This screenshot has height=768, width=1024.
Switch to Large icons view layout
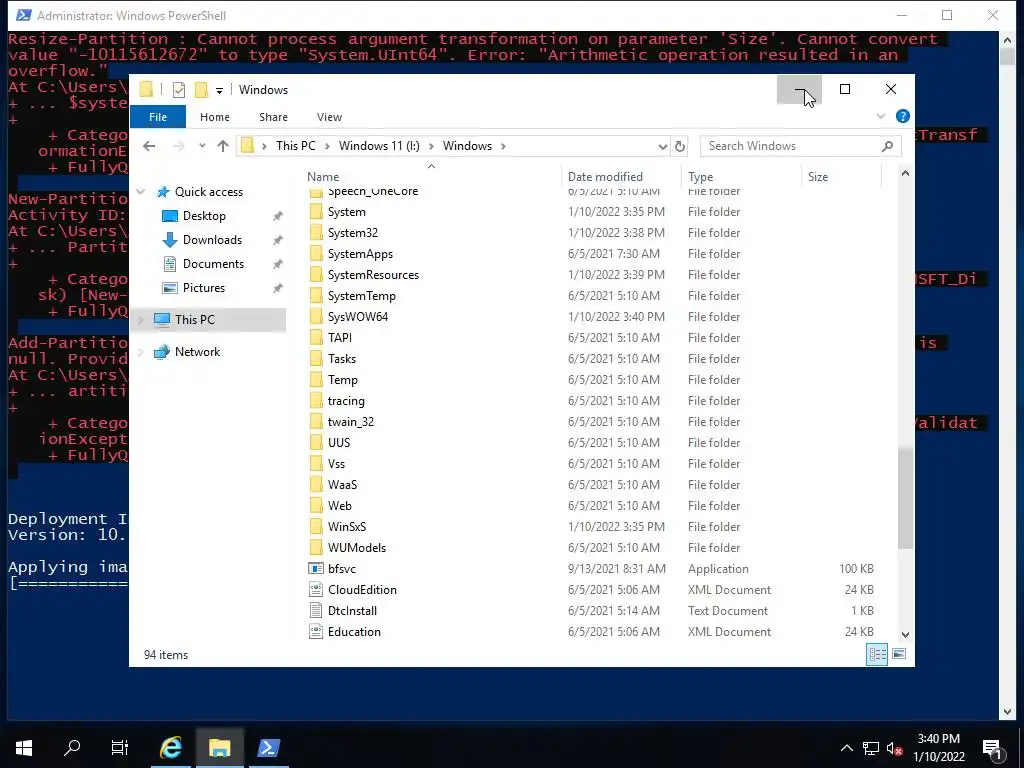pyautogui.click(x=899, y=654)
